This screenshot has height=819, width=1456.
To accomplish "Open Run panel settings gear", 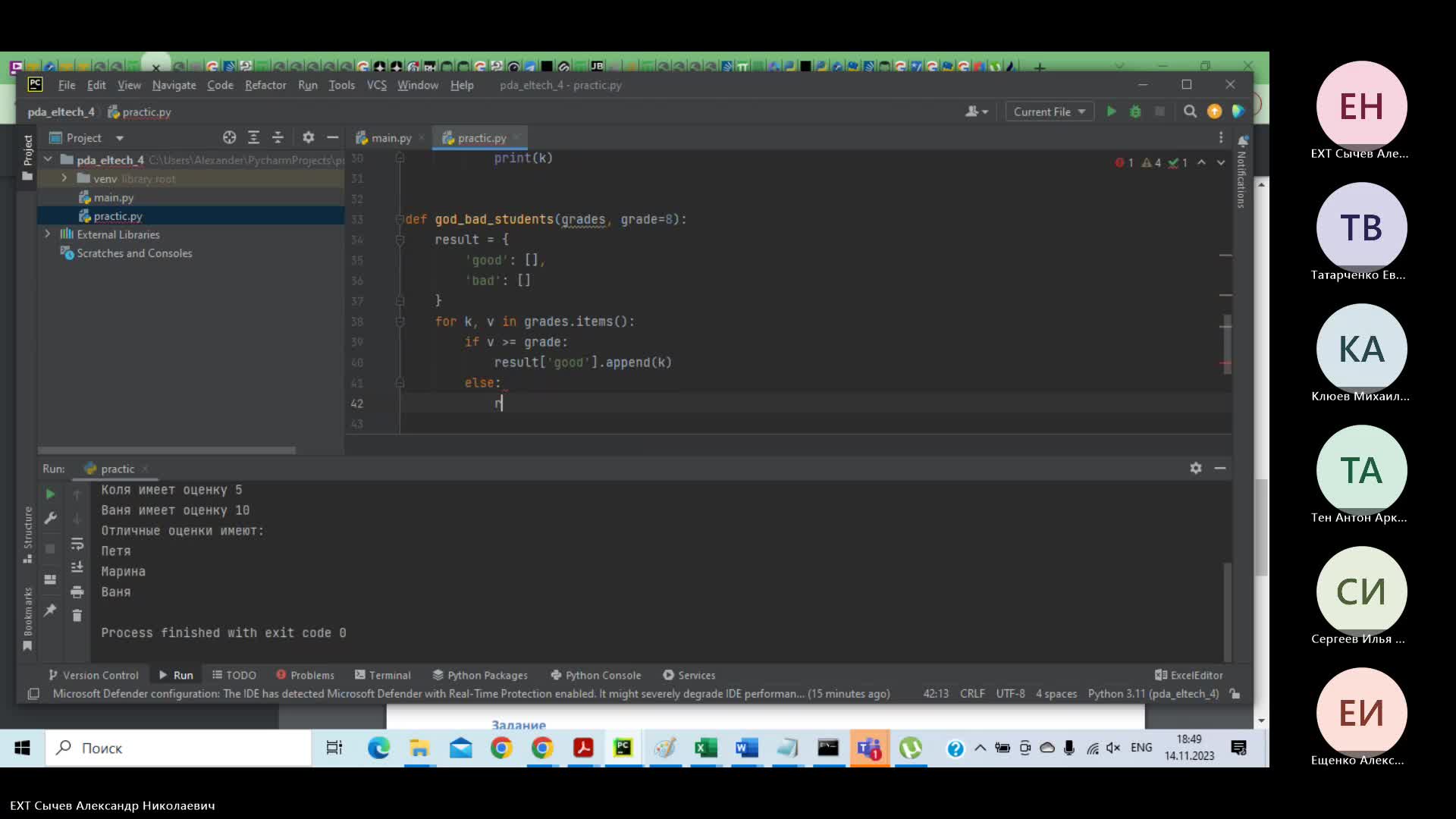I will [1196, 468].
